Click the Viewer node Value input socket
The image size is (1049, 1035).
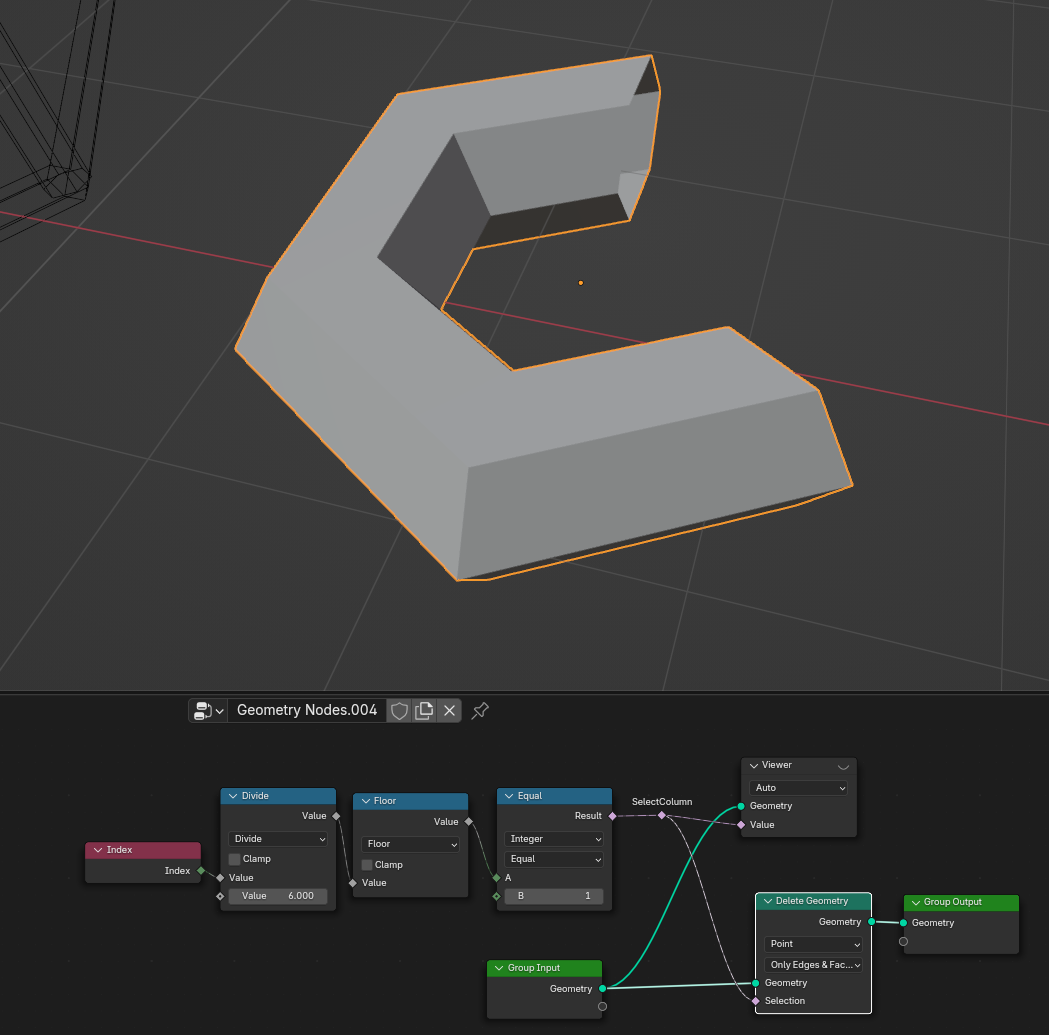[x=741, y=825]
